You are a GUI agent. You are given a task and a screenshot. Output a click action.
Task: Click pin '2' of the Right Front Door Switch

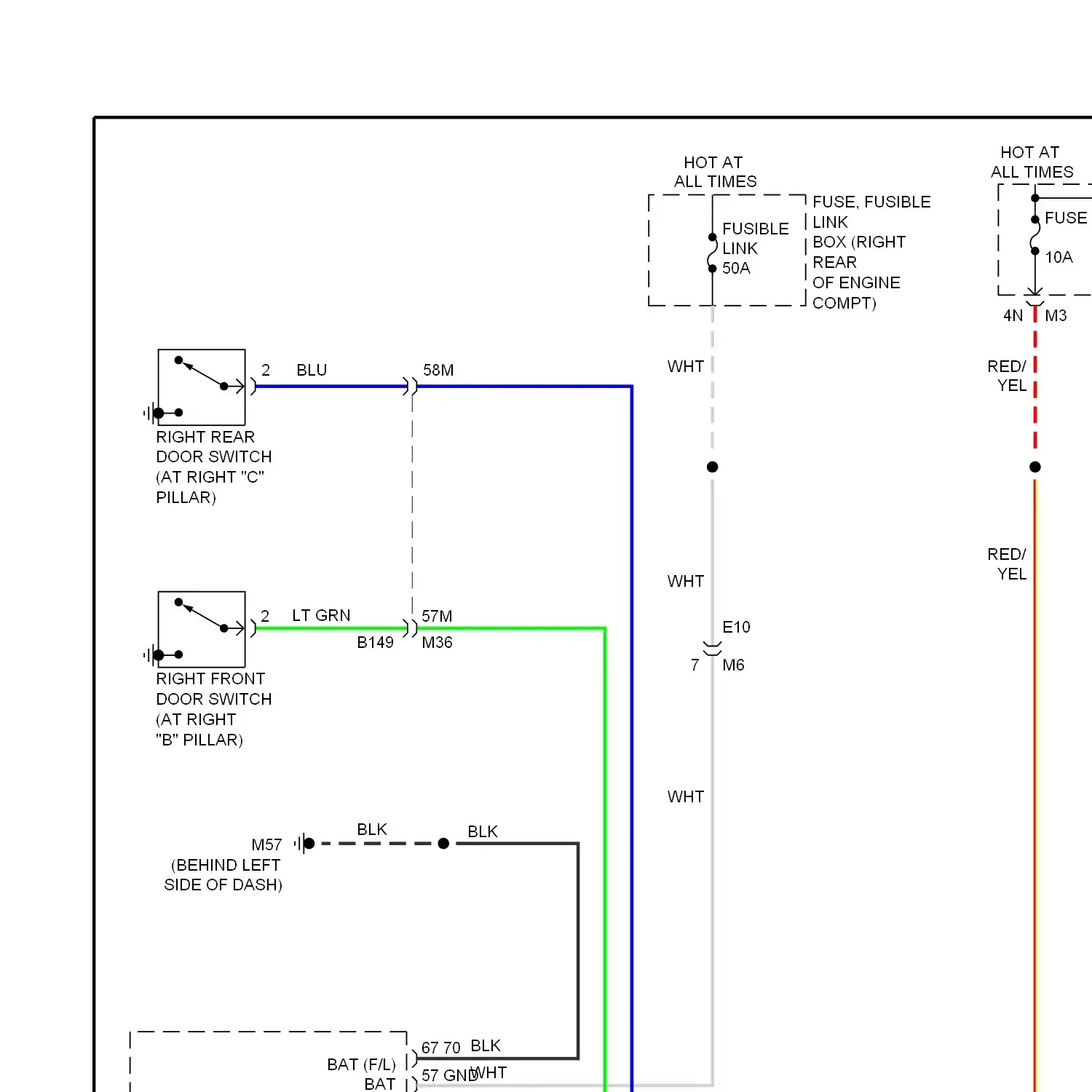(x=265, y=616)
